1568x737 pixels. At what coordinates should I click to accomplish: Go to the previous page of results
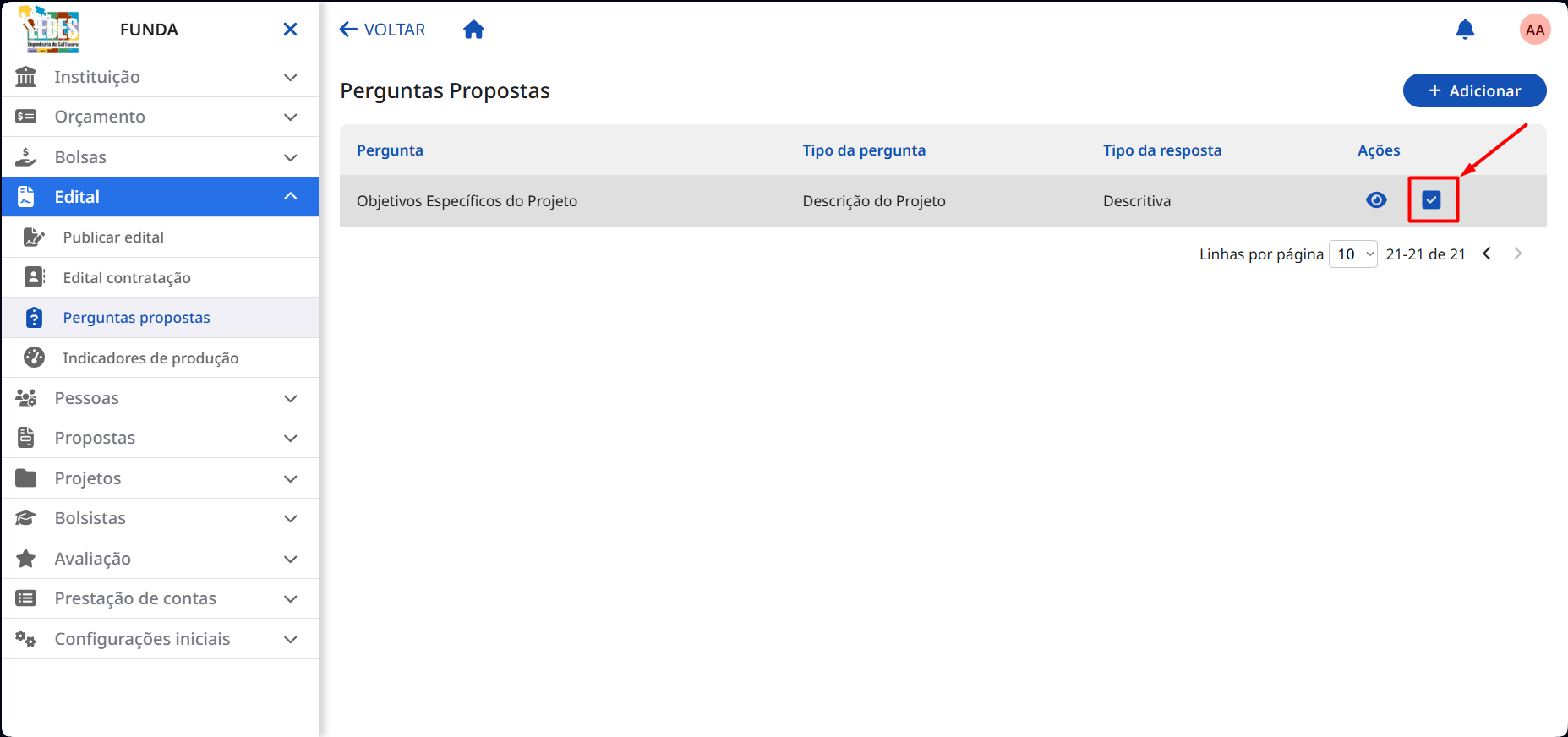[x=1487, y=254]
